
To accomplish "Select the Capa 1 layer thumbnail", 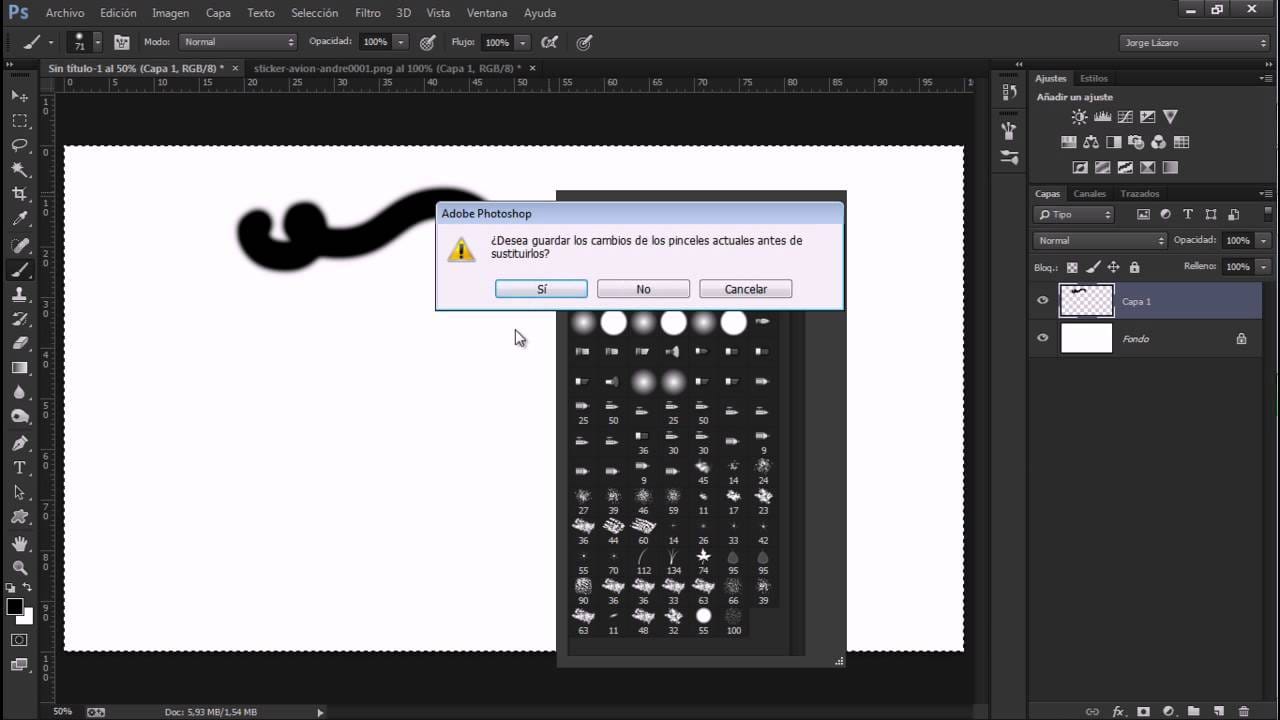I will tap(1086, 301).
